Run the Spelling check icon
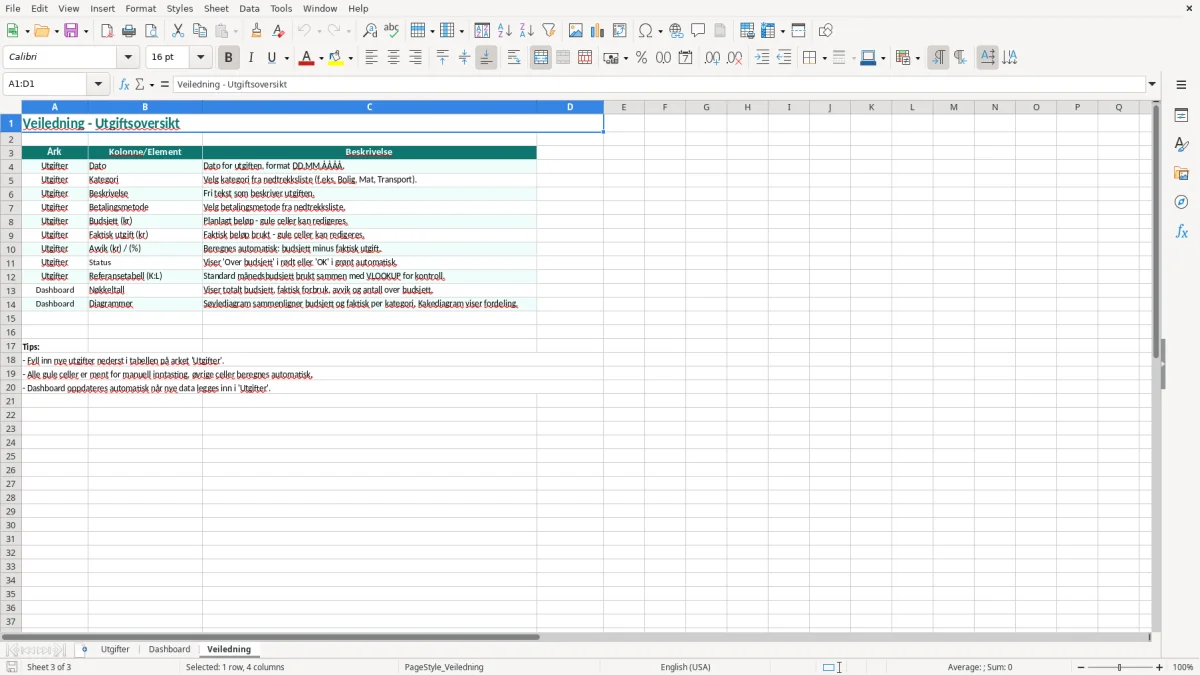This screenshot has height=675, width=1200. (x=392, y=30)
